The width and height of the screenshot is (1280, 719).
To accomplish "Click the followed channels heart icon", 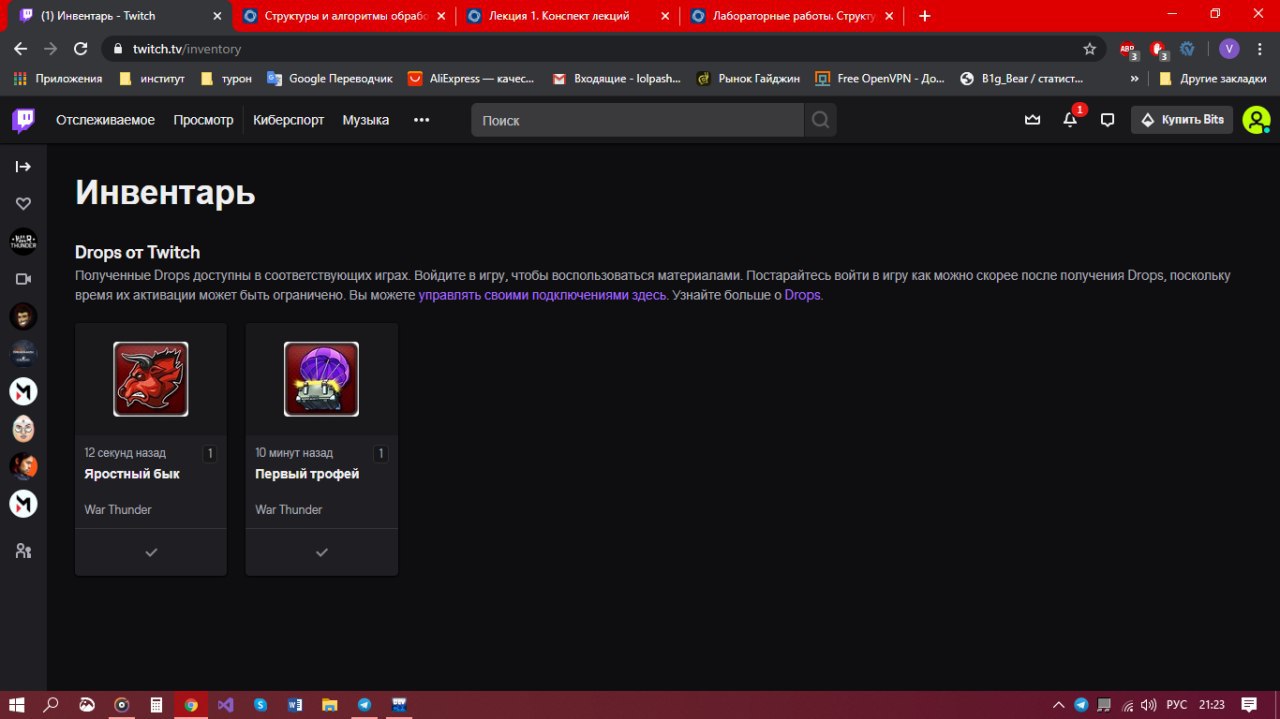I will [23, 204].
